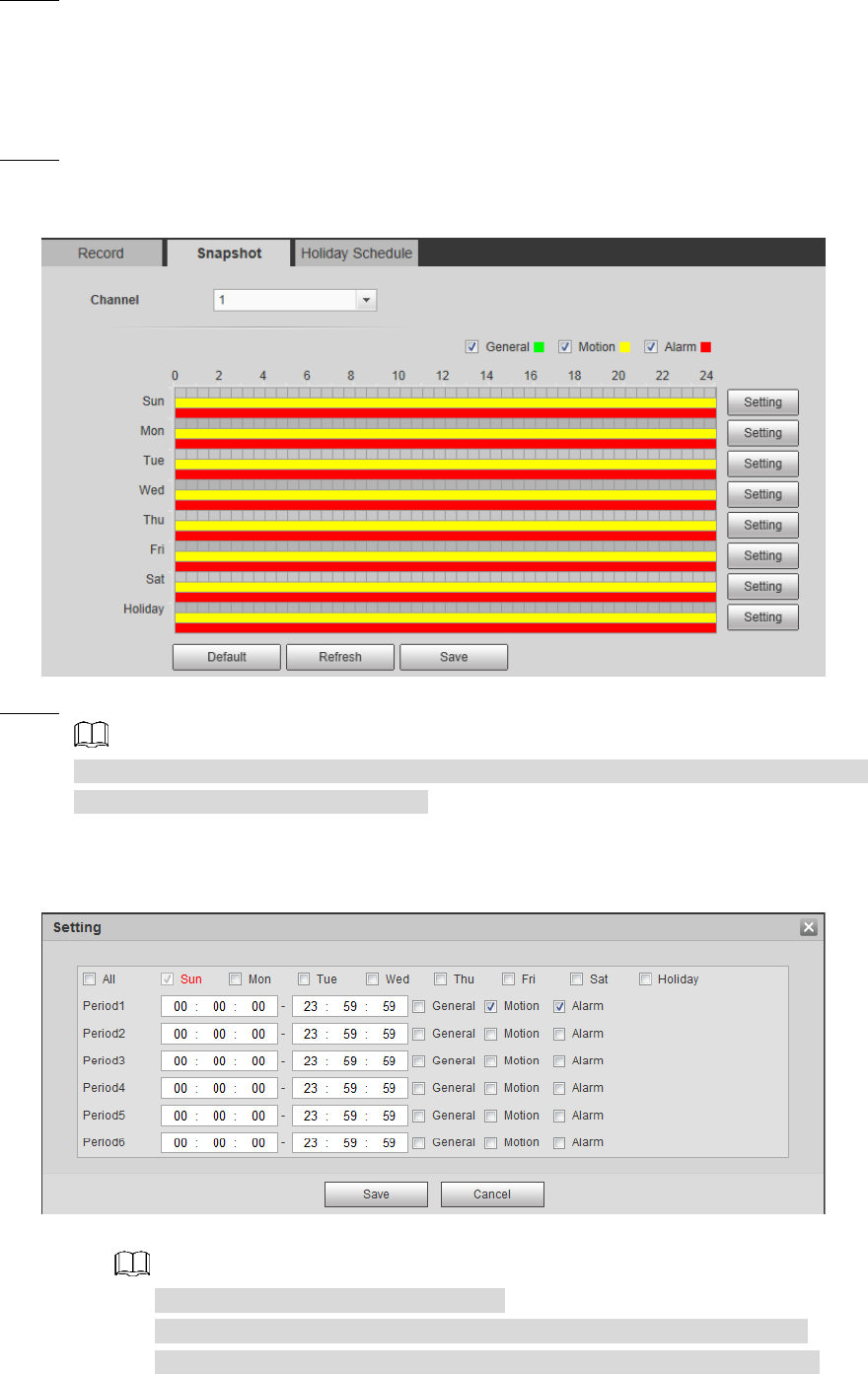This screenshot has height=1374, width=868.
Task: Click the red Alarm color swatch
Action: (706, 347)
